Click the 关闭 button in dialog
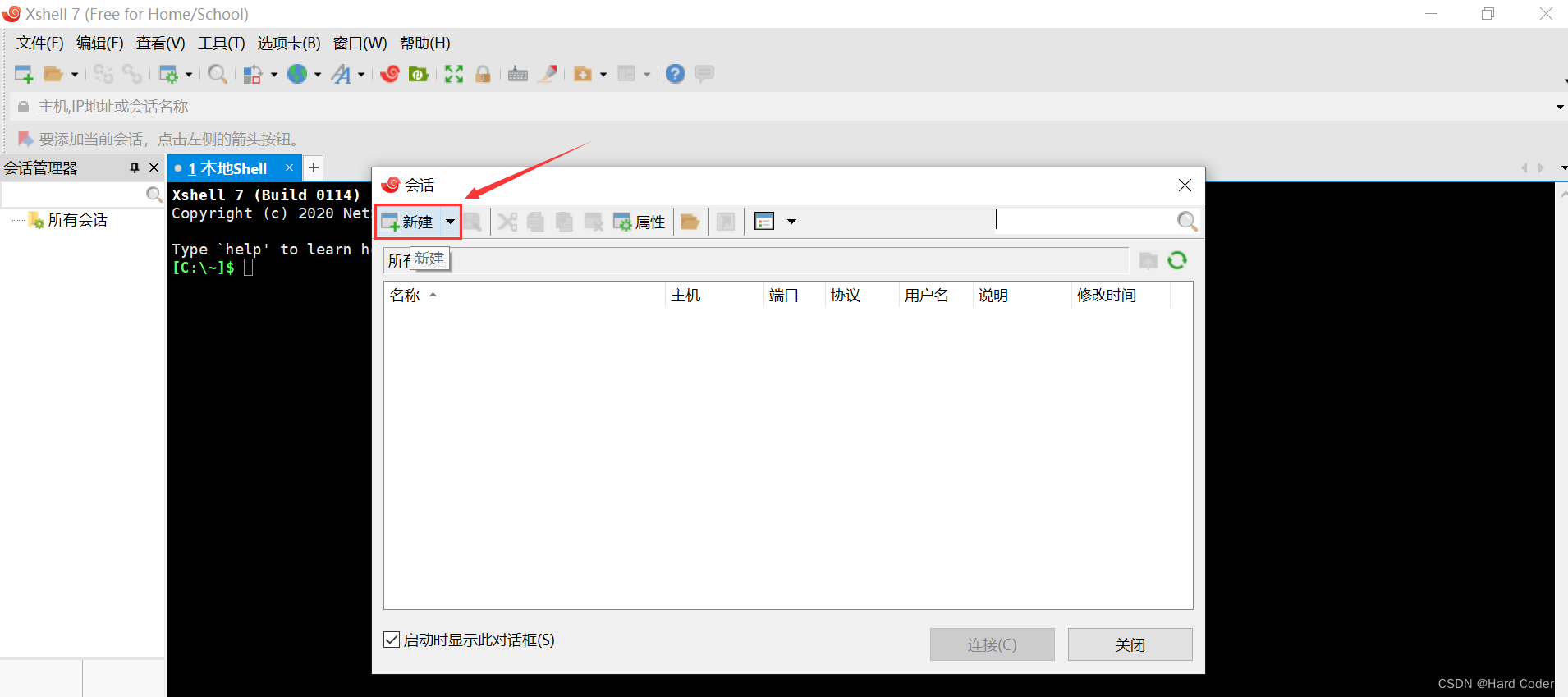Screen dimensions: 1568x697 click(x=1130, y=644)
